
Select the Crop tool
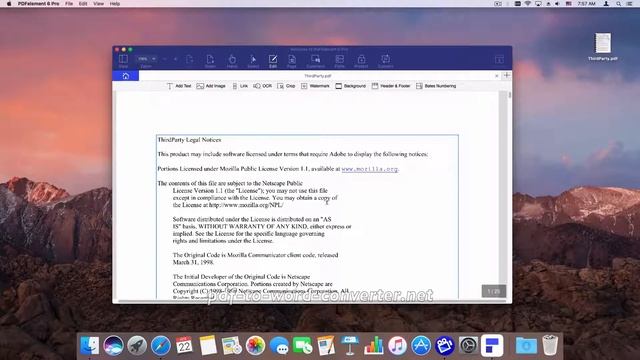coord(286,86)
